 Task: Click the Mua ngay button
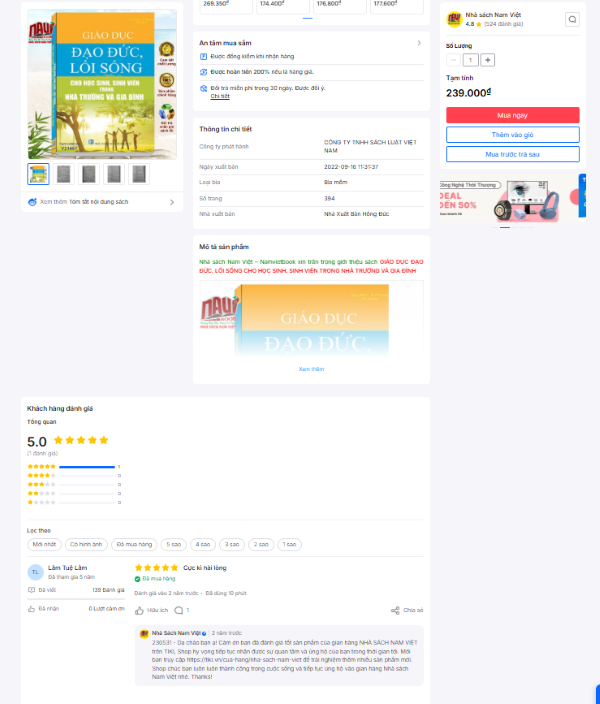(512, 115)
